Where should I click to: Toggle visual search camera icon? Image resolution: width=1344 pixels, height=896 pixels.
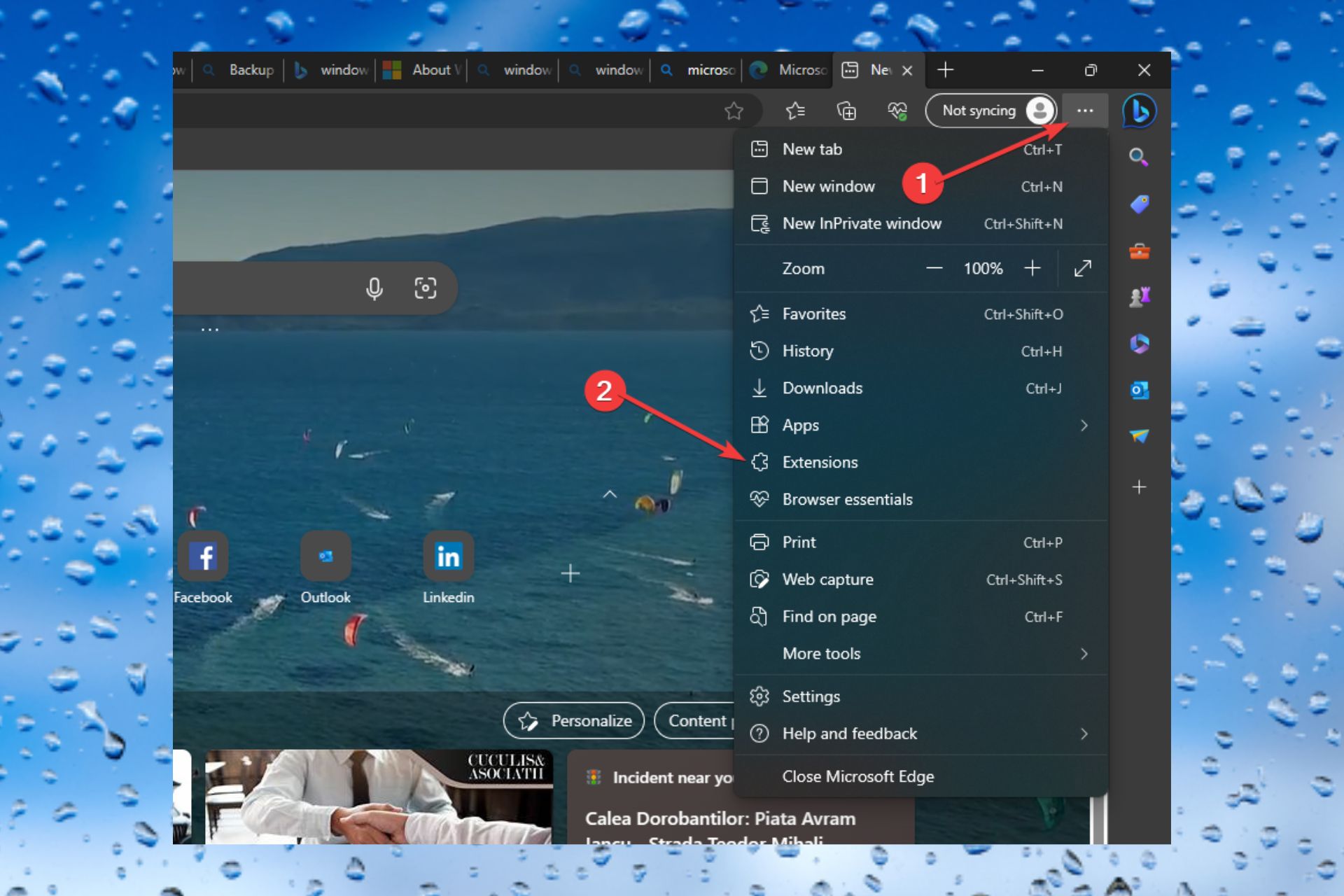click(x=425, y=289)
